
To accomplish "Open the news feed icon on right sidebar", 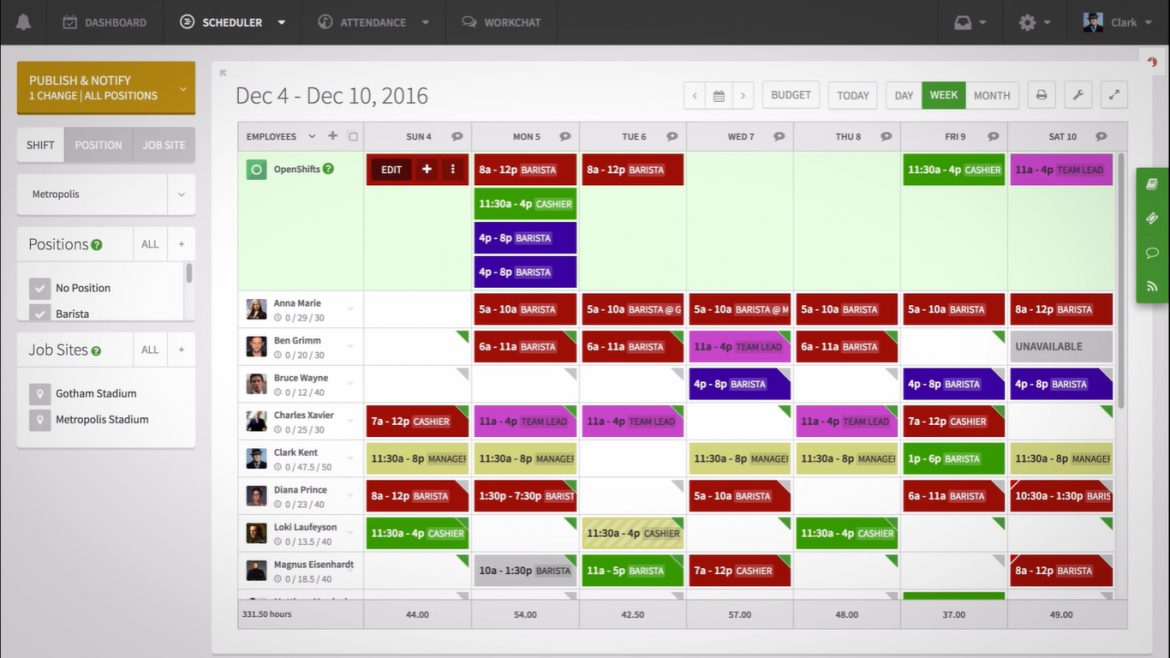I will point(1151,287).
